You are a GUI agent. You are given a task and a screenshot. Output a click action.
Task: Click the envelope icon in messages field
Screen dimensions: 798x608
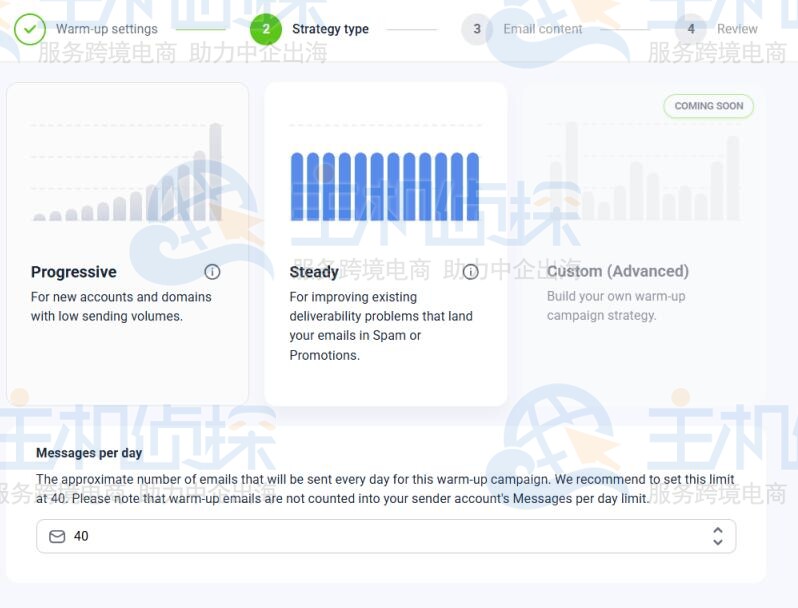coord(57,537)
